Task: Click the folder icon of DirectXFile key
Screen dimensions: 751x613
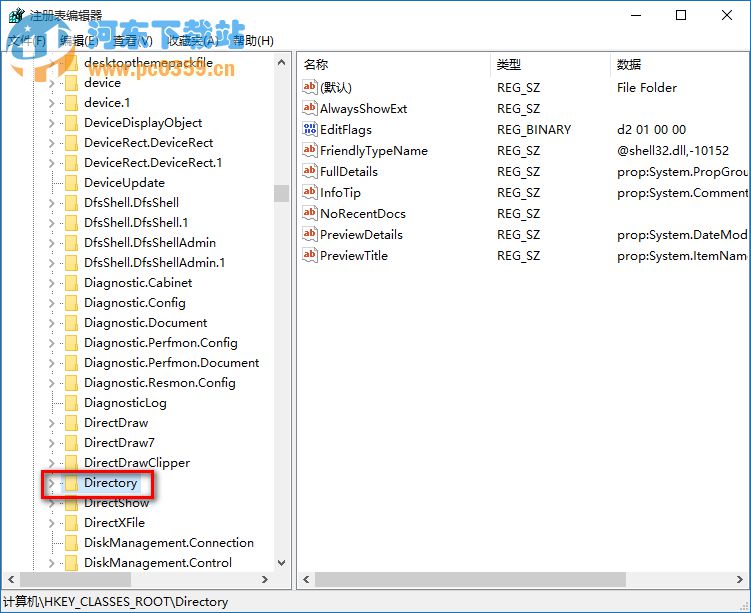Action: 71,523
